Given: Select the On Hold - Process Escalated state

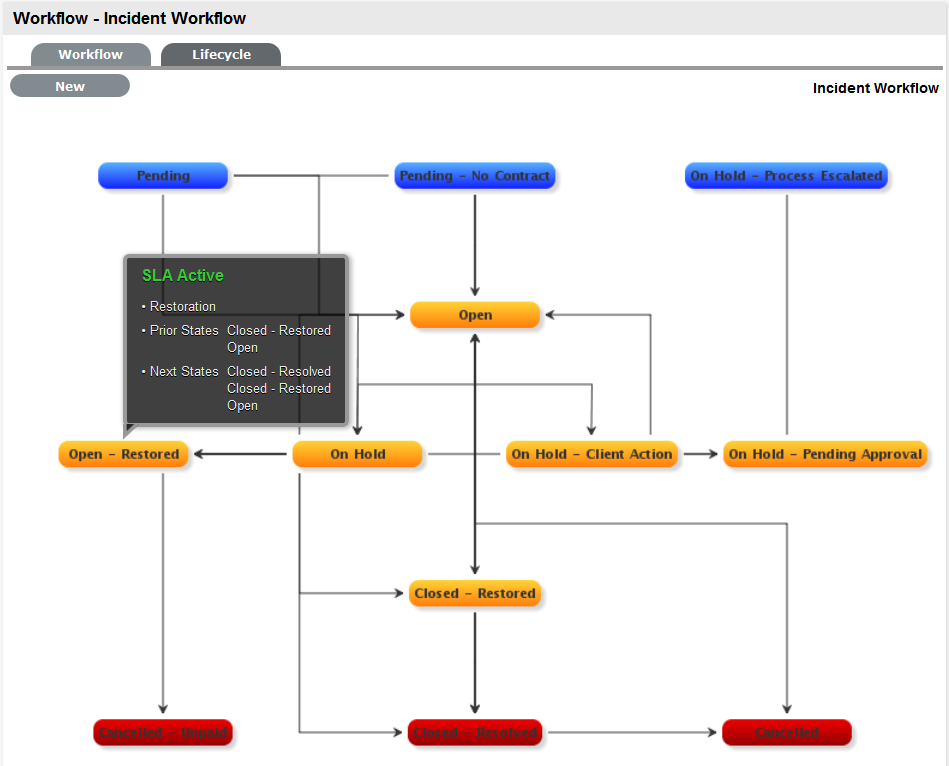Looking at the screenshot, I should [786, 175].
